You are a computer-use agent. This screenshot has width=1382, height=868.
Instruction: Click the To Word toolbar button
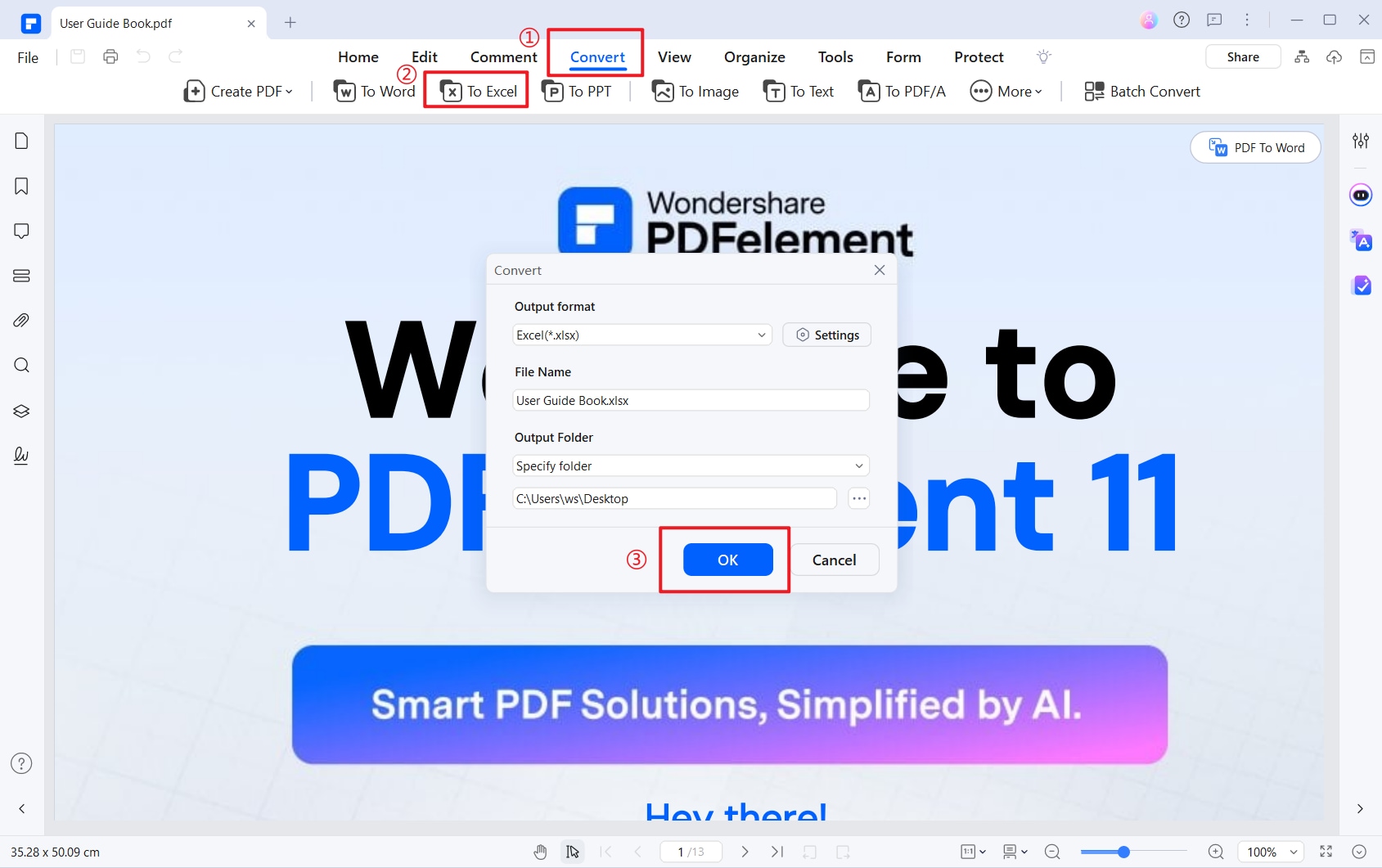[x=375, y=91]
